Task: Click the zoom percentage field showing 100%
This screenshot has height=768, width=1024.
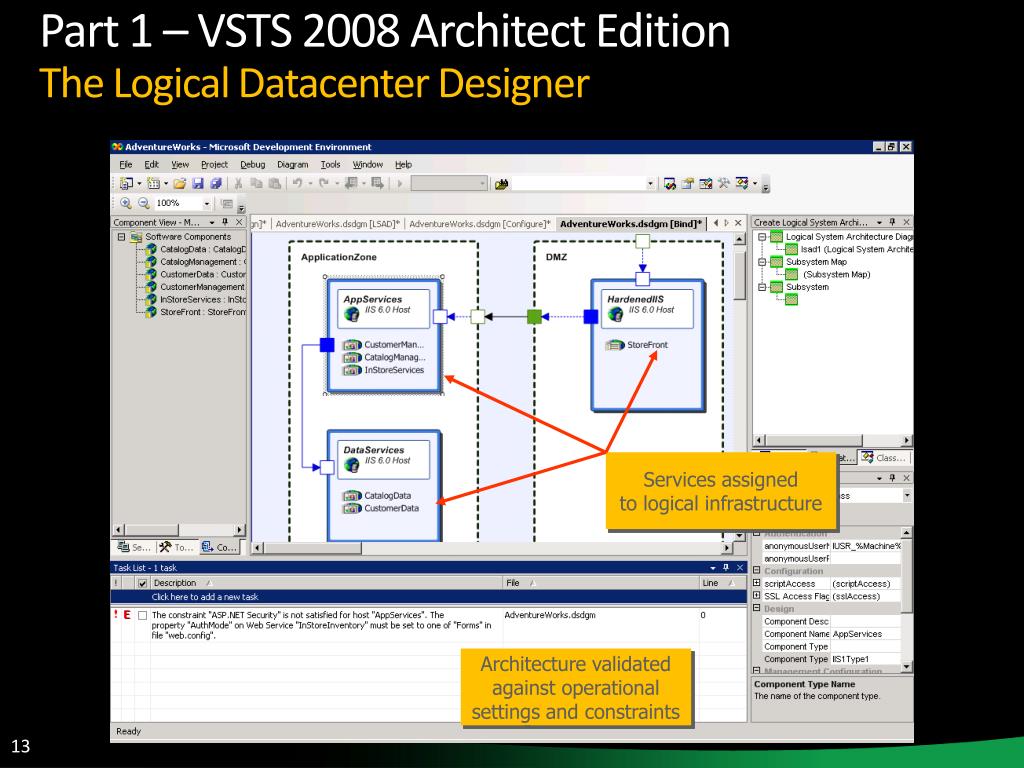Action: [176, 204]
